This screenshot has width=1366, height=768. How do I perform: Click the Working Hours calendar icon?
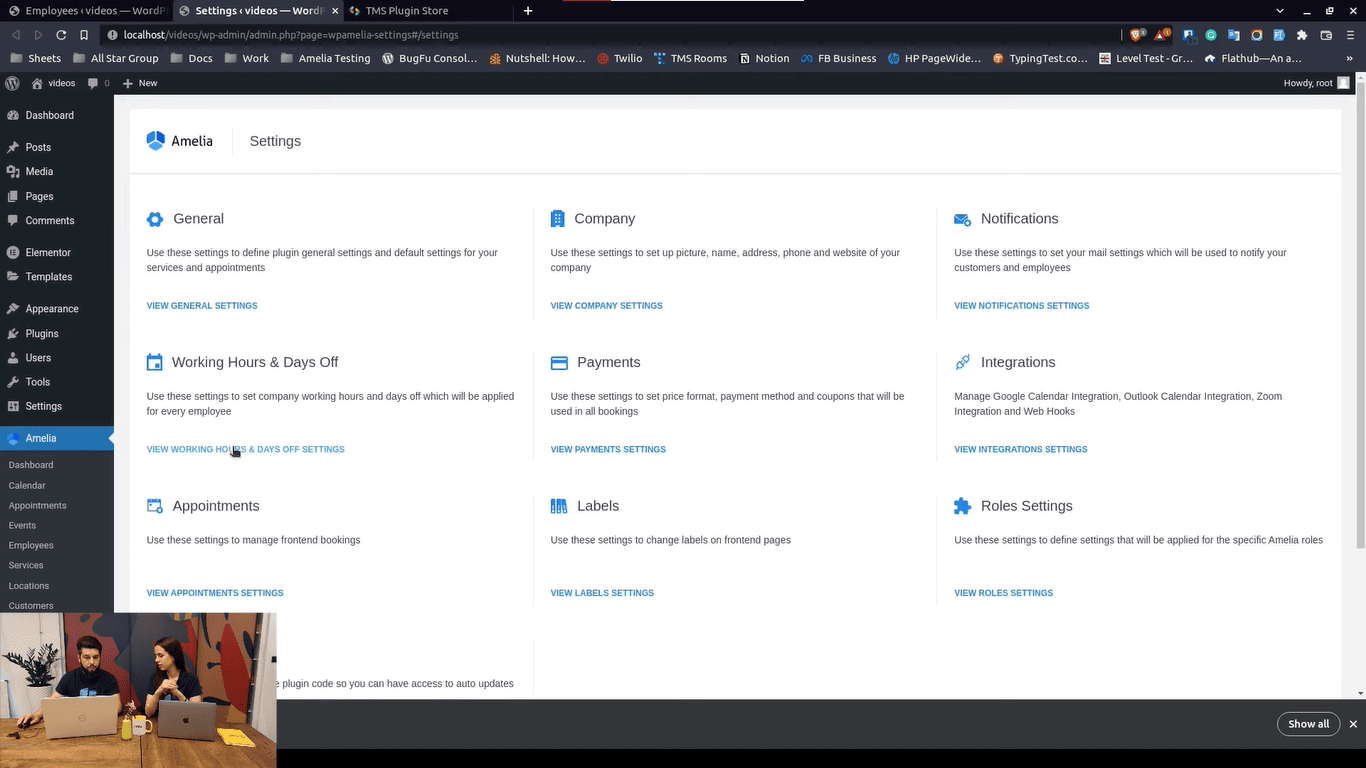[x=154, y=362]
